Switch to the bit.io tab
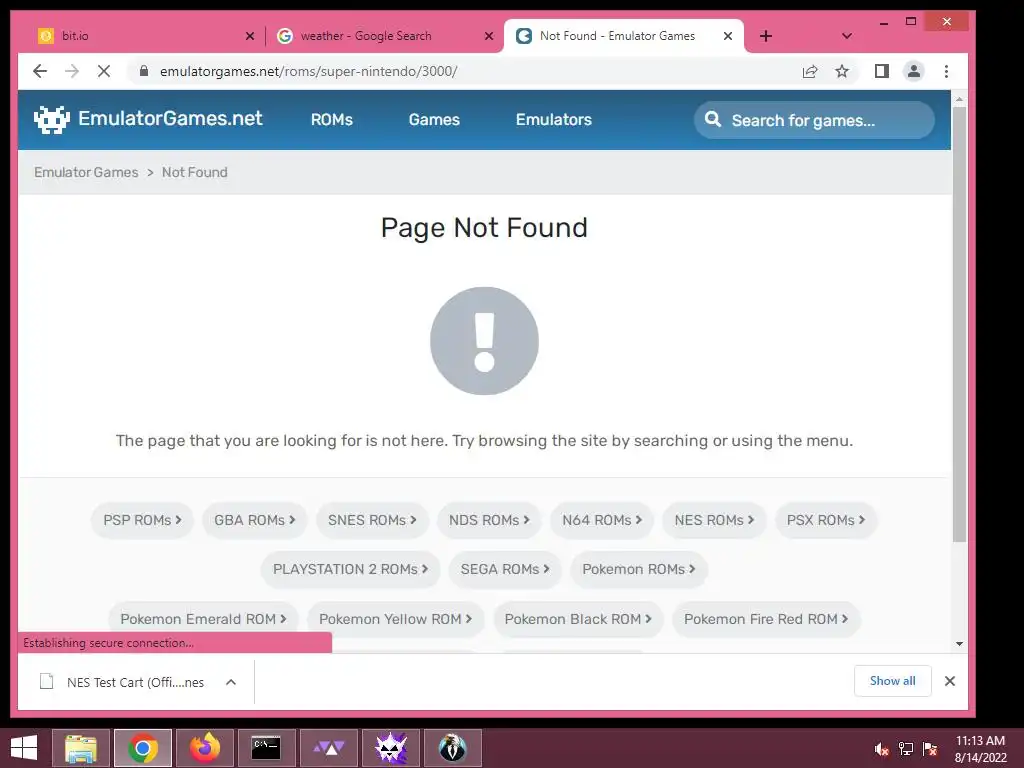Image resolution: width=1024 pixels, height=768 pixels. coord(142,36)
